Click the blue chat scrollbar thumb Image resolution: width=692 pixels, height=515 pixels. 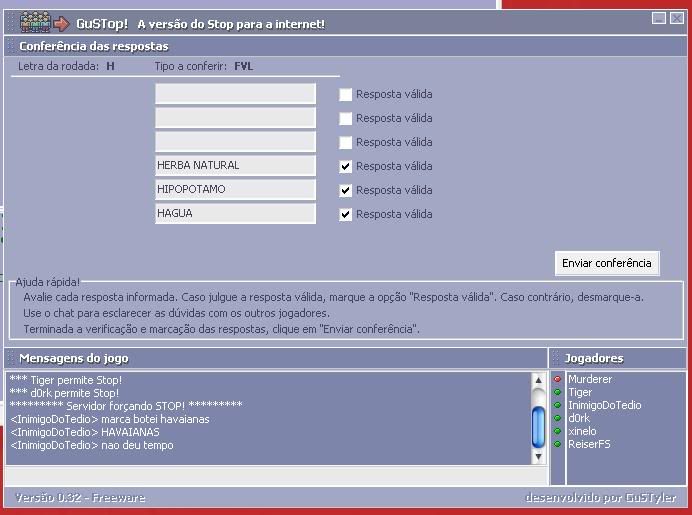click(538, 428)
